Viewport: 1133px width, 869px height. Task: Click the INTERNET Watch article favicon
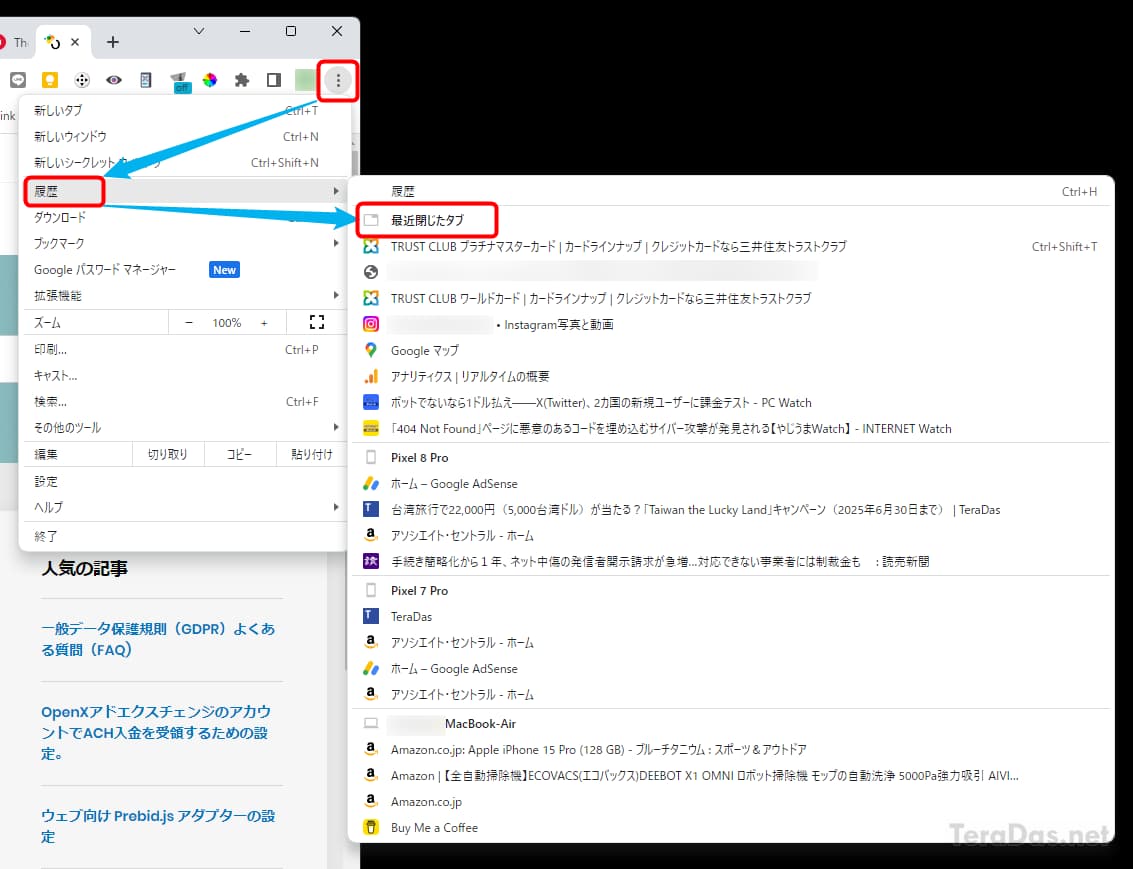(x=371, y=428)
